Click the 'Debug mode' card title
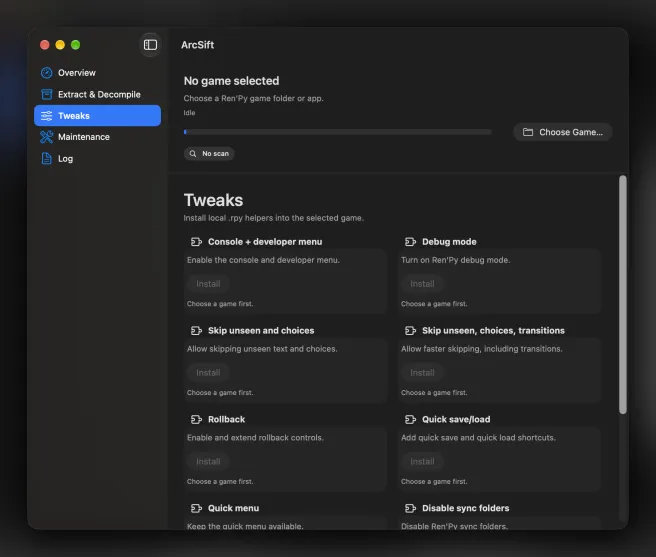Image resolution: width=656 pixels, height=557 pixels. tap(449, 242)
